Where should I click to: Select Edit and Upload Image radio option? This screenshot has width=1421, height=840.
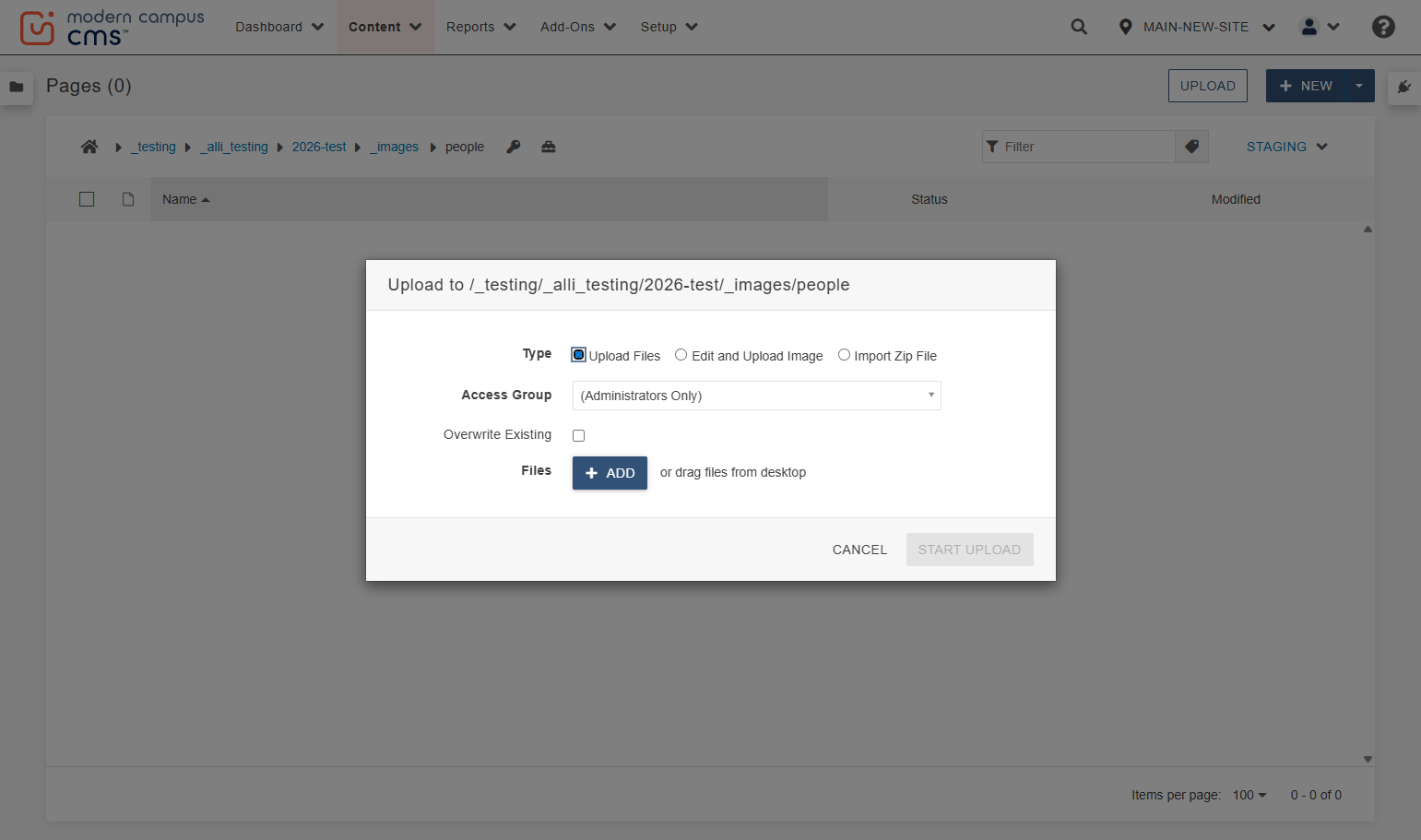click(x=681, y=355)
